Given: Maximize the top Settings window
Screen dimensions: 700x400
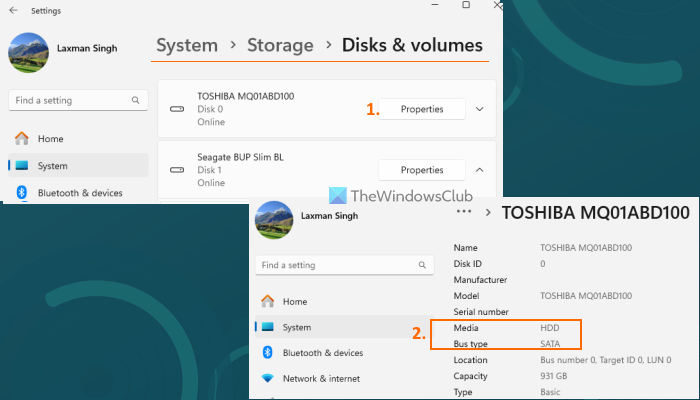Looking at the screenshot, I should click(x=466, y=4).
